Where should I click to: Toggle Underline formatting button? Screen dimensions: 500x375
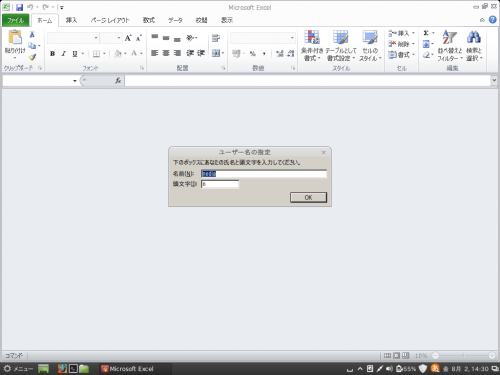(75, 53)
